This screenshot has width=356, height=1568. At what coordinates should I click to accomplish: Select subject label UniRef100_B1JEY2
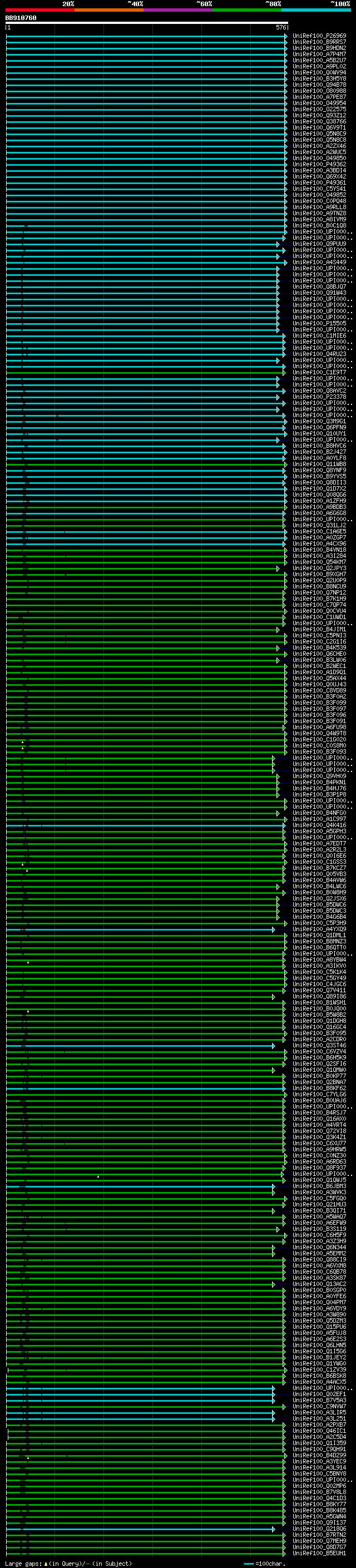tap(319, 1357)
